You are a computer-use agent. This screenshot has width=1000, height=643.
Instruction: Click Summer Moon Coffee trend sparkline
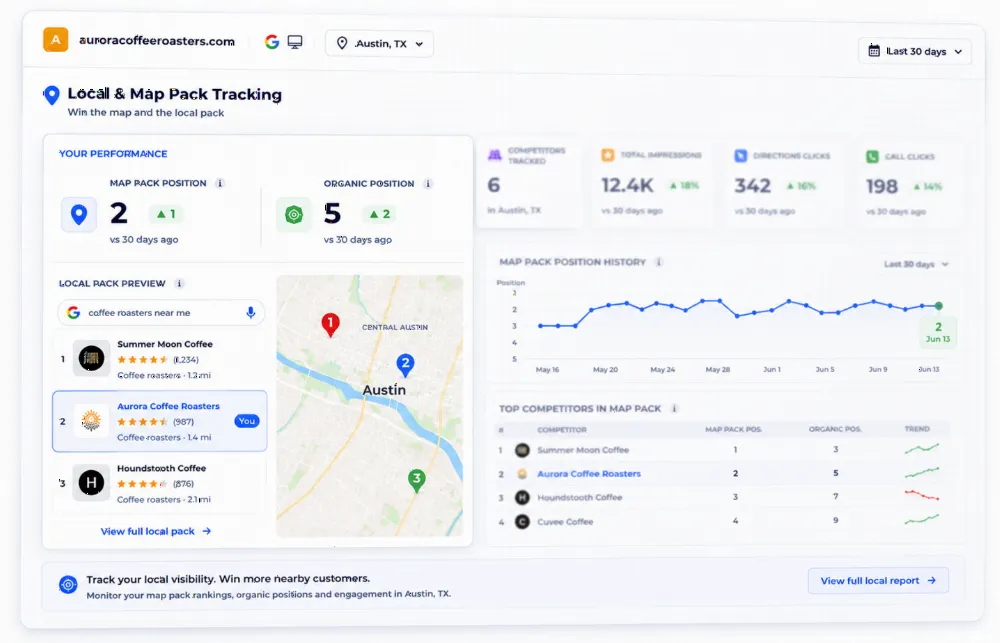click(x=922, y=449)
